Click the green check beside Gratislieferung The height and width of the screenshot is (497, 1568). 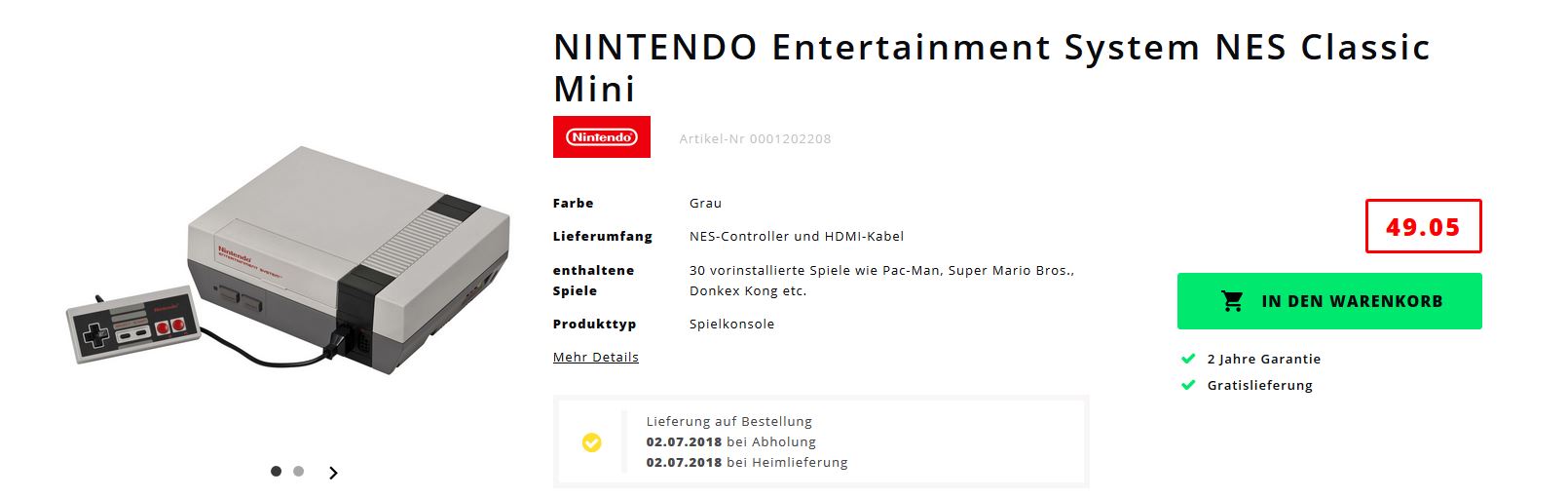[1188, 385]
